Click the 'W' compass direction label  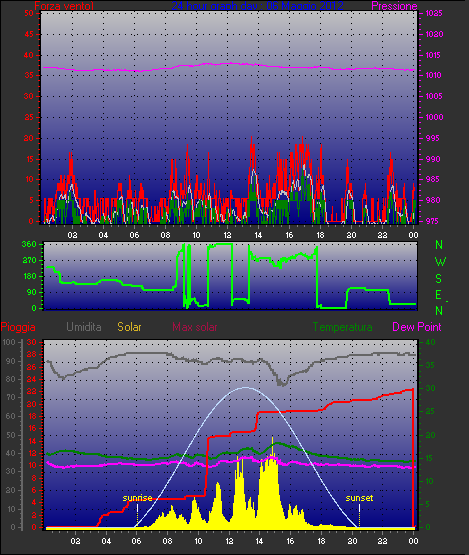(440, 262)
